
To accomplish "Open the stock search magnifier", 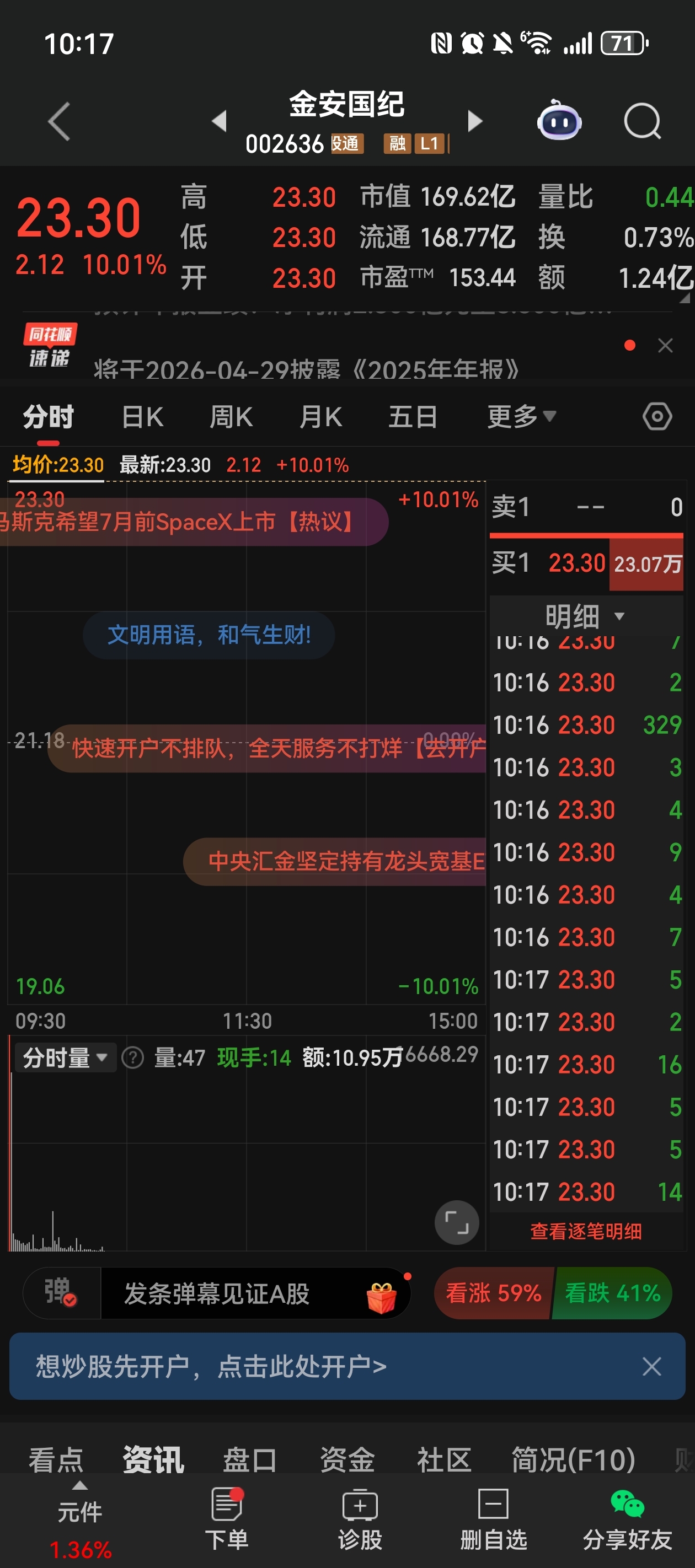I will pos(643,122).
